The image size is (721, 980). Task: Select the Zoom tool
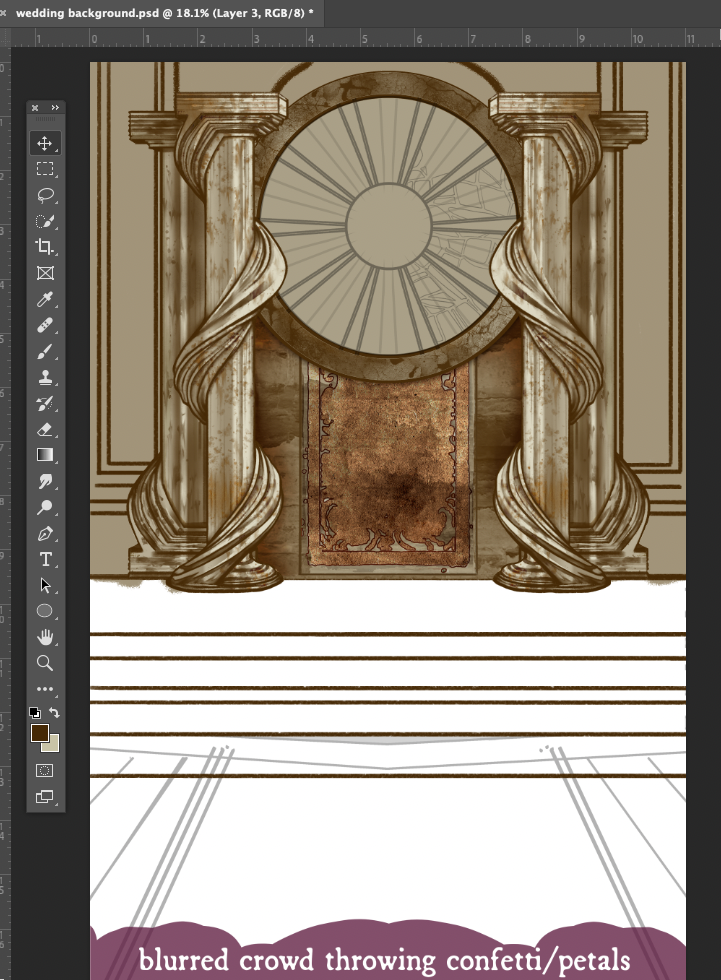pos(45,662)
